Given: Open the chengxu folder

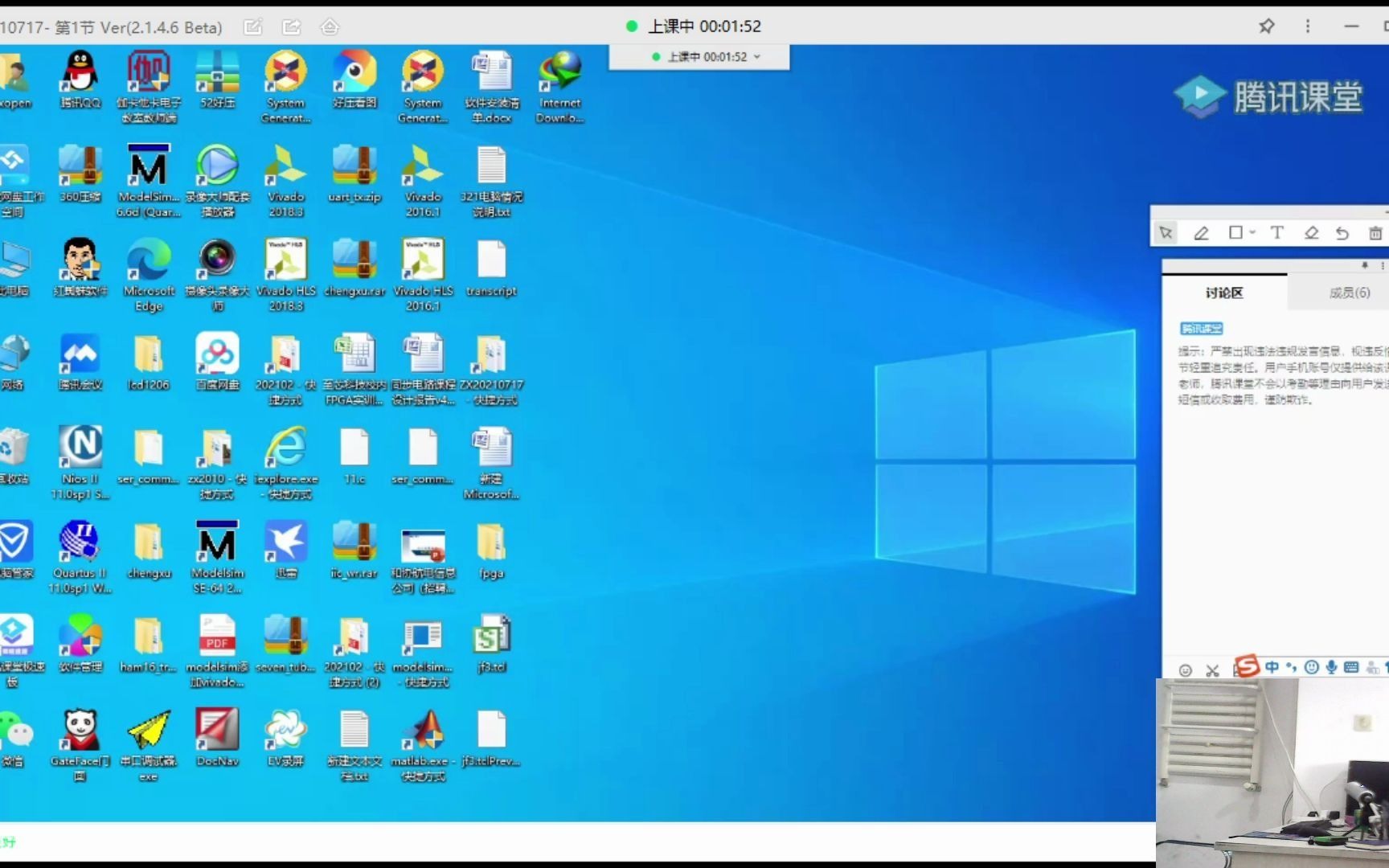Looking at the screenshot, I should 149,550.
